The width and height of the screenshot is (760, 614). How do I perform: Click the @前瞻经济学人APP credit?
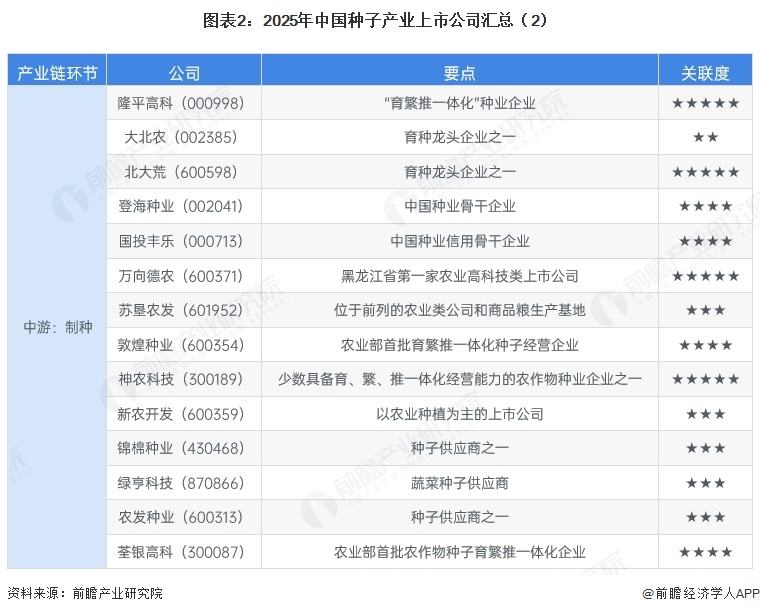[x=700, y=593]
